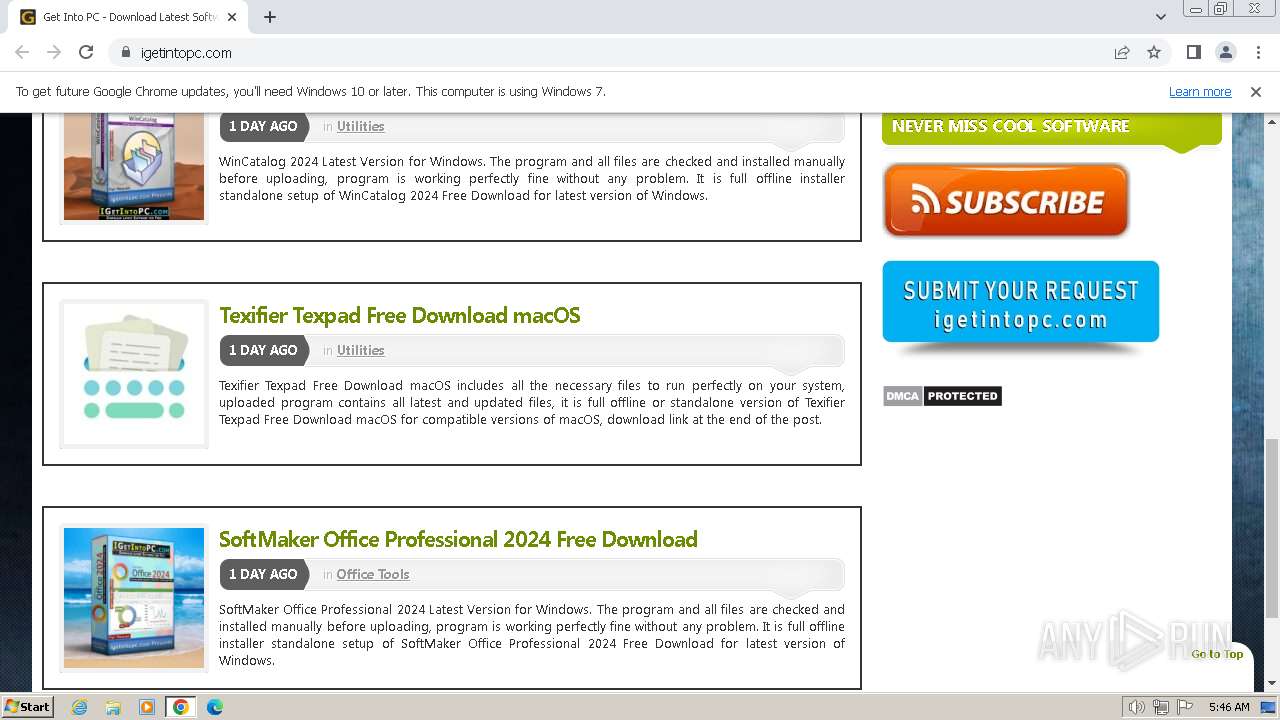The image size is (1280, 720).
Task: Open the network tray icon
Action: (x=1161, y=707)
